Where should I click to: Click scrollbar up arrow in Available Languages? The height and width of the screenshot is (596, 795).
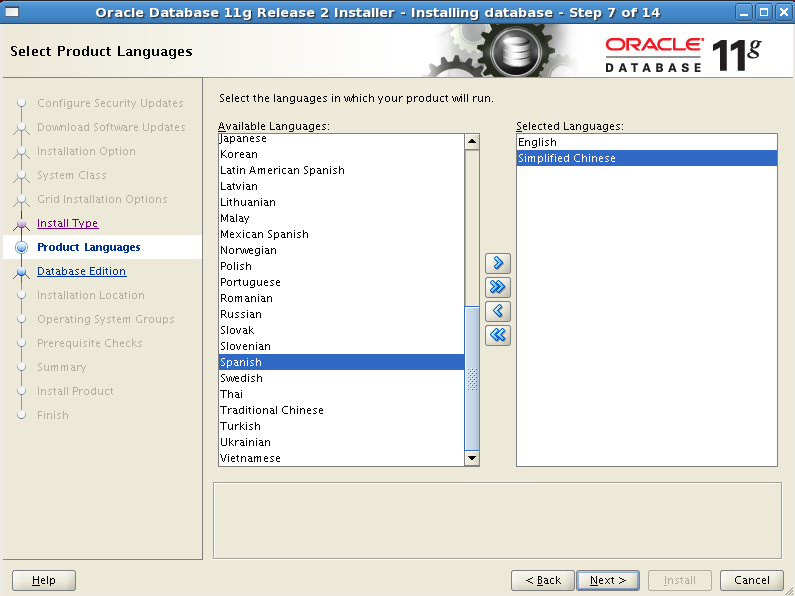(x=472, y=141)
